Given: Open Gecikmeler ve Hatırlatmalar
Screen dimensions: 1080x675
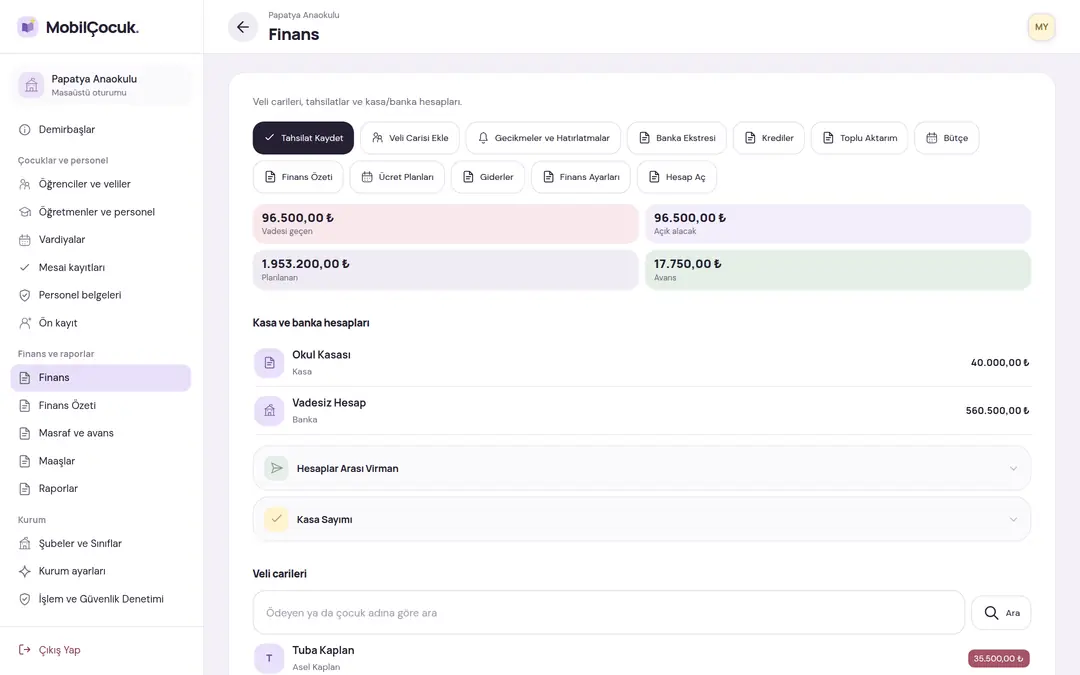Looking at the screenshot, I should point(543,138).
